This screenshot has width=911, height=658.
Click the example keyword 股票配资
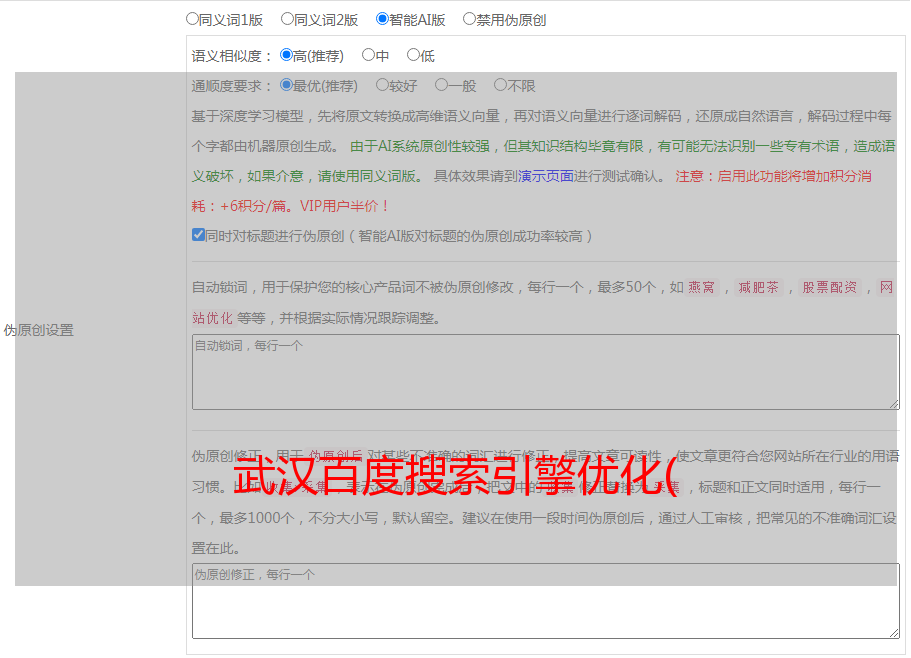pyautogui.click(x=830, y=287)
